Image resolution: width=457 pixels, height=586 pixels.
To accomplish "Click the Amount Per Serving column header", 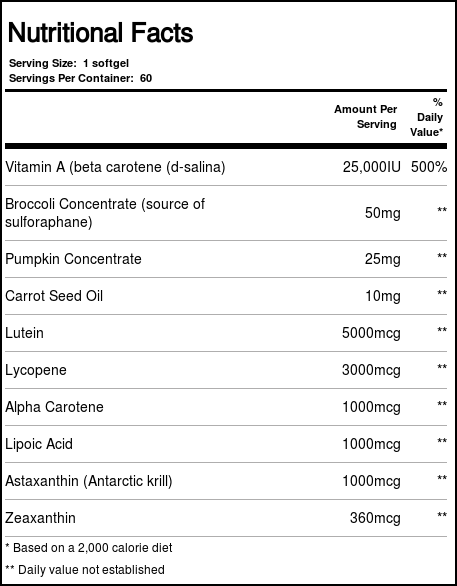I will tap(365, 117).
